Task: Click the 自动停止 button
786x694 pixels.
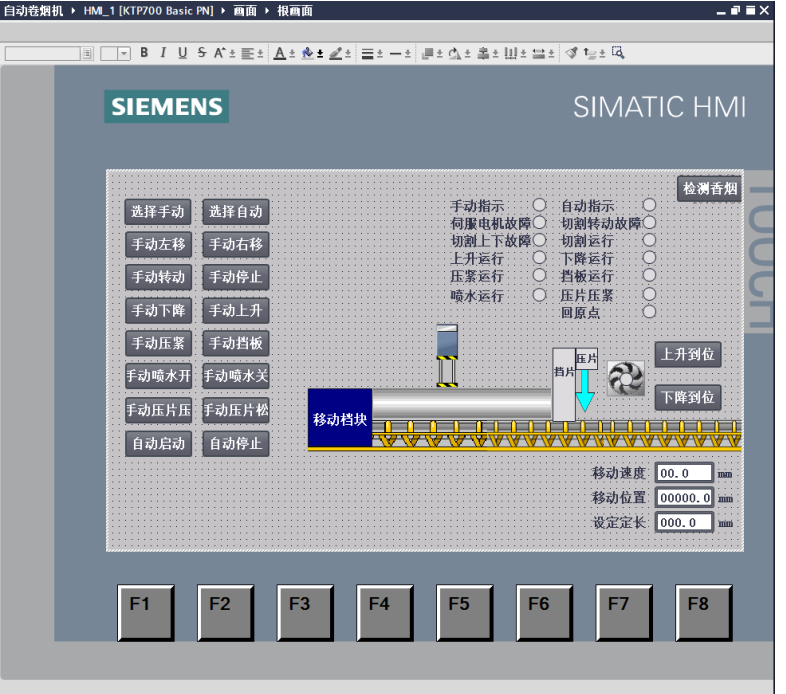Action: pos(236,444)
